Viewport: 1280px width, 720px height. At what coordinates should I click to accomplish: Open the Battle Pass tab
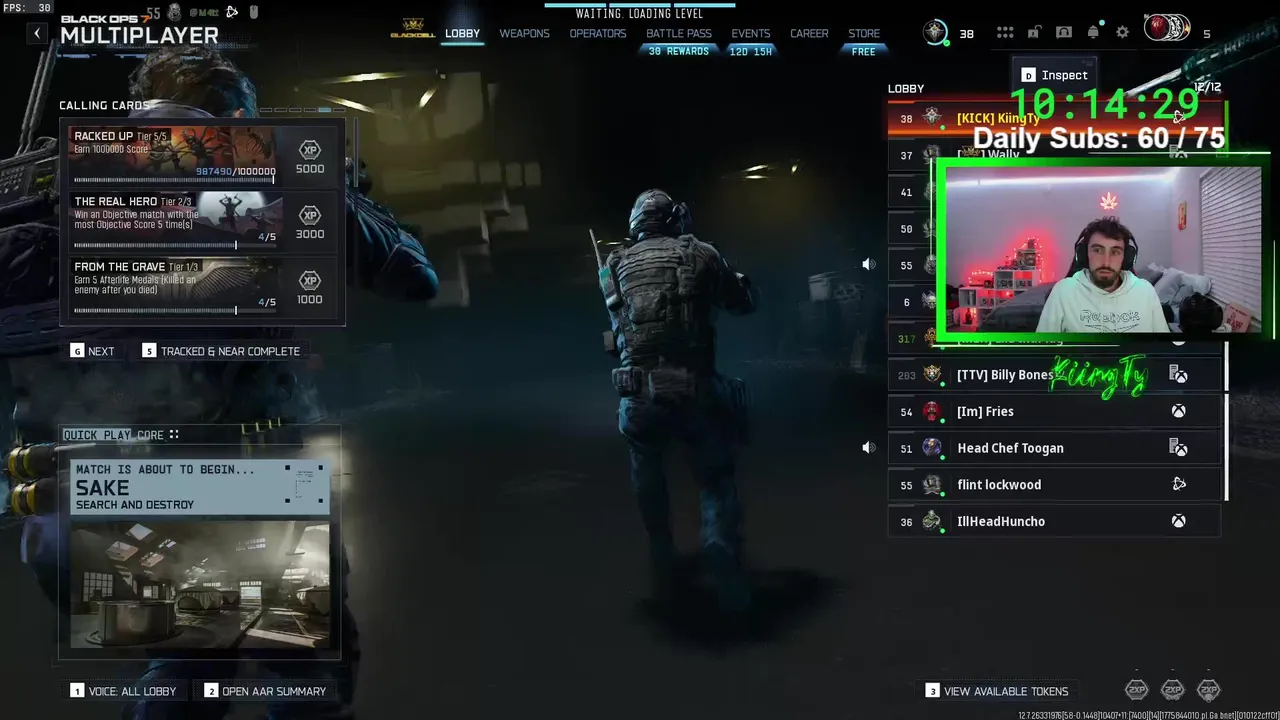tap(679, 33)
